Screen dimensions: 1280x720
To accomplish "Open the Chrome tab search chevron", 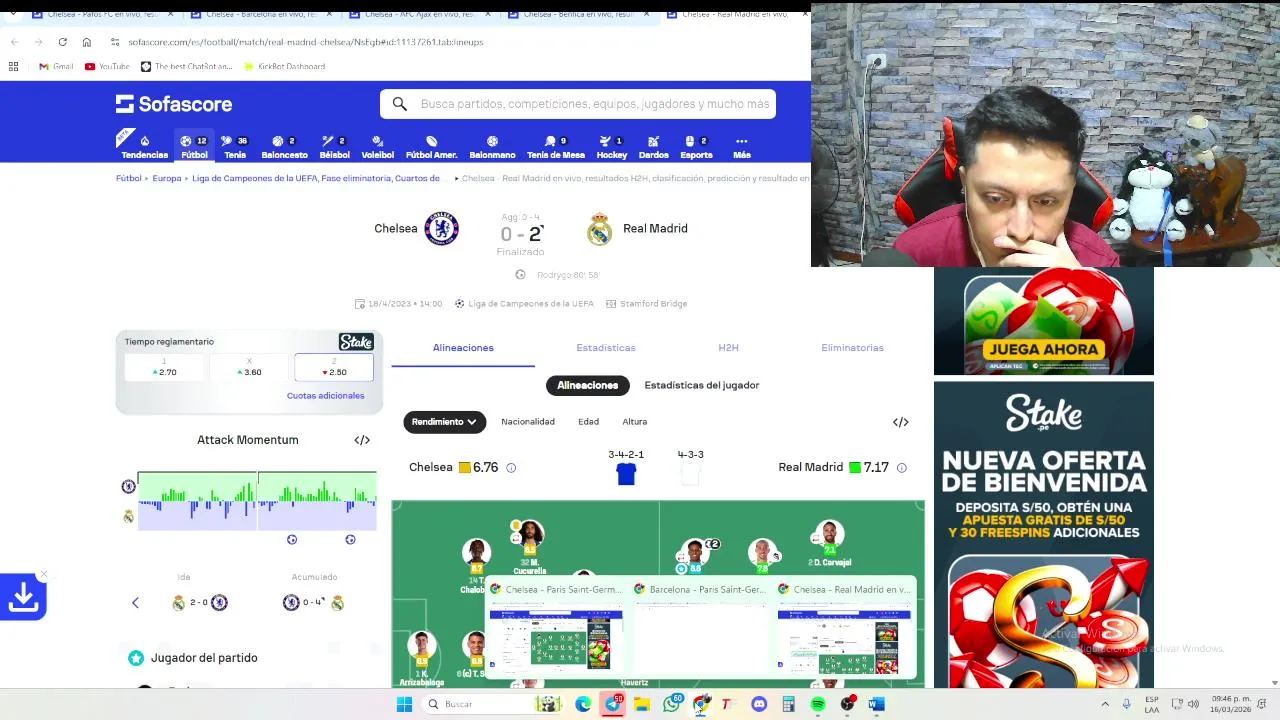I will (14, 14).
